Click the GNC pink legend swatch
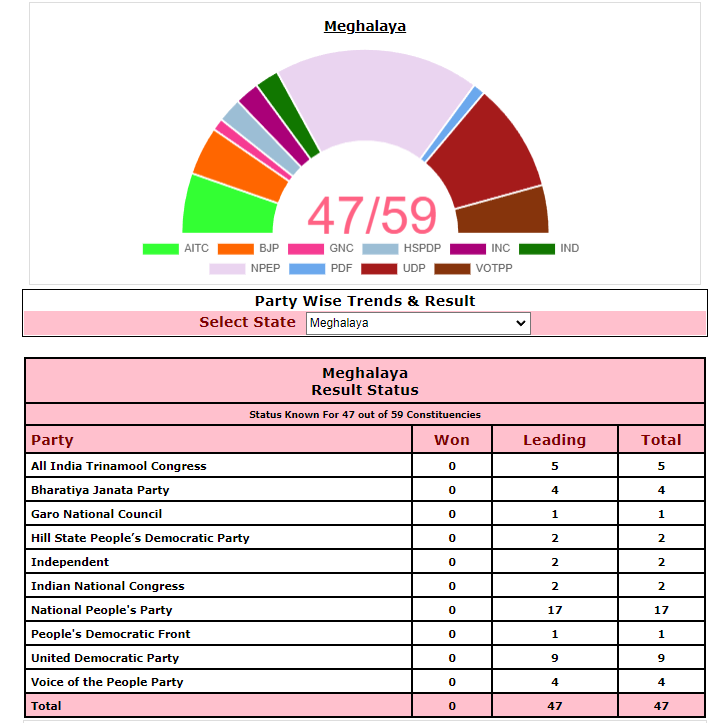This screenshot has height=723, width=720. click(305, 249)
